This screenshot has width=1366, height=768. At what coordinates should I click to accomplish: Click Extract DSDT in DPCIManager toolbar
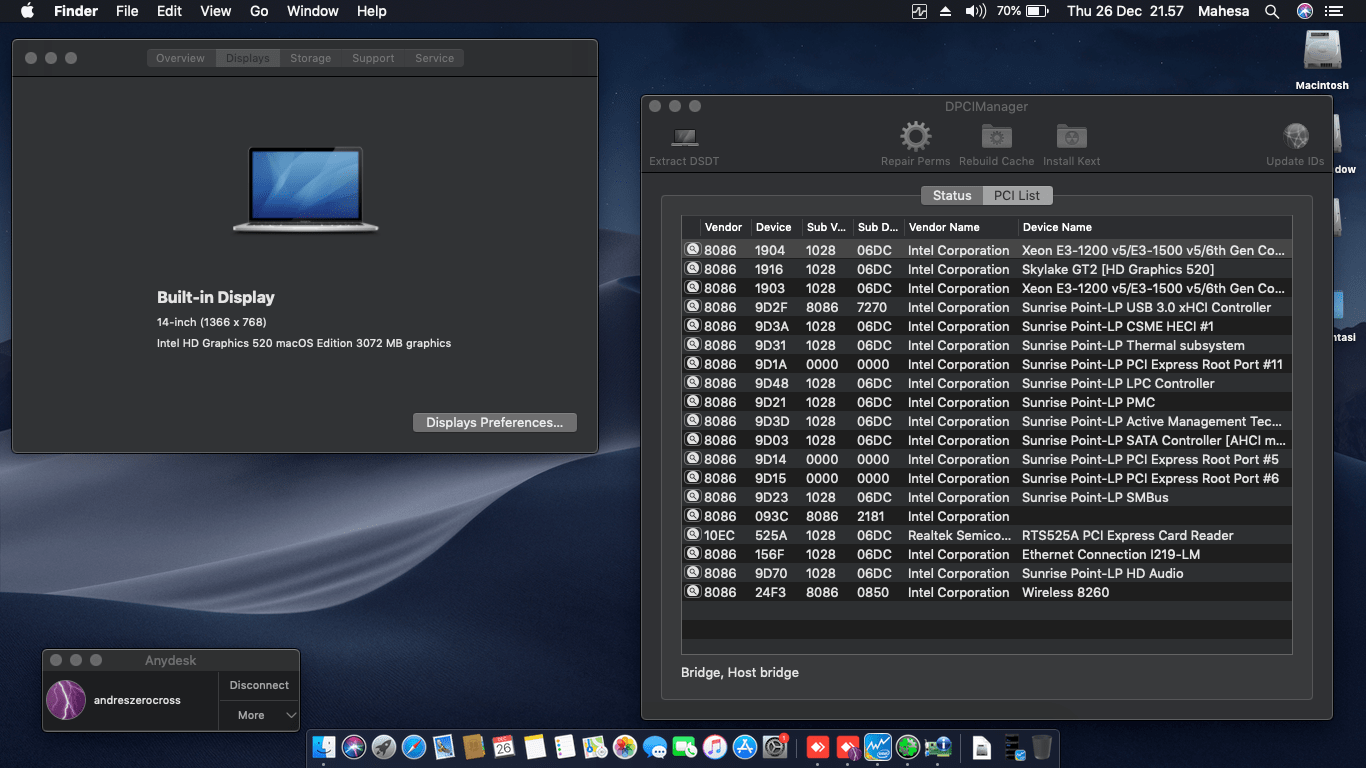click(x=684, y=145)
